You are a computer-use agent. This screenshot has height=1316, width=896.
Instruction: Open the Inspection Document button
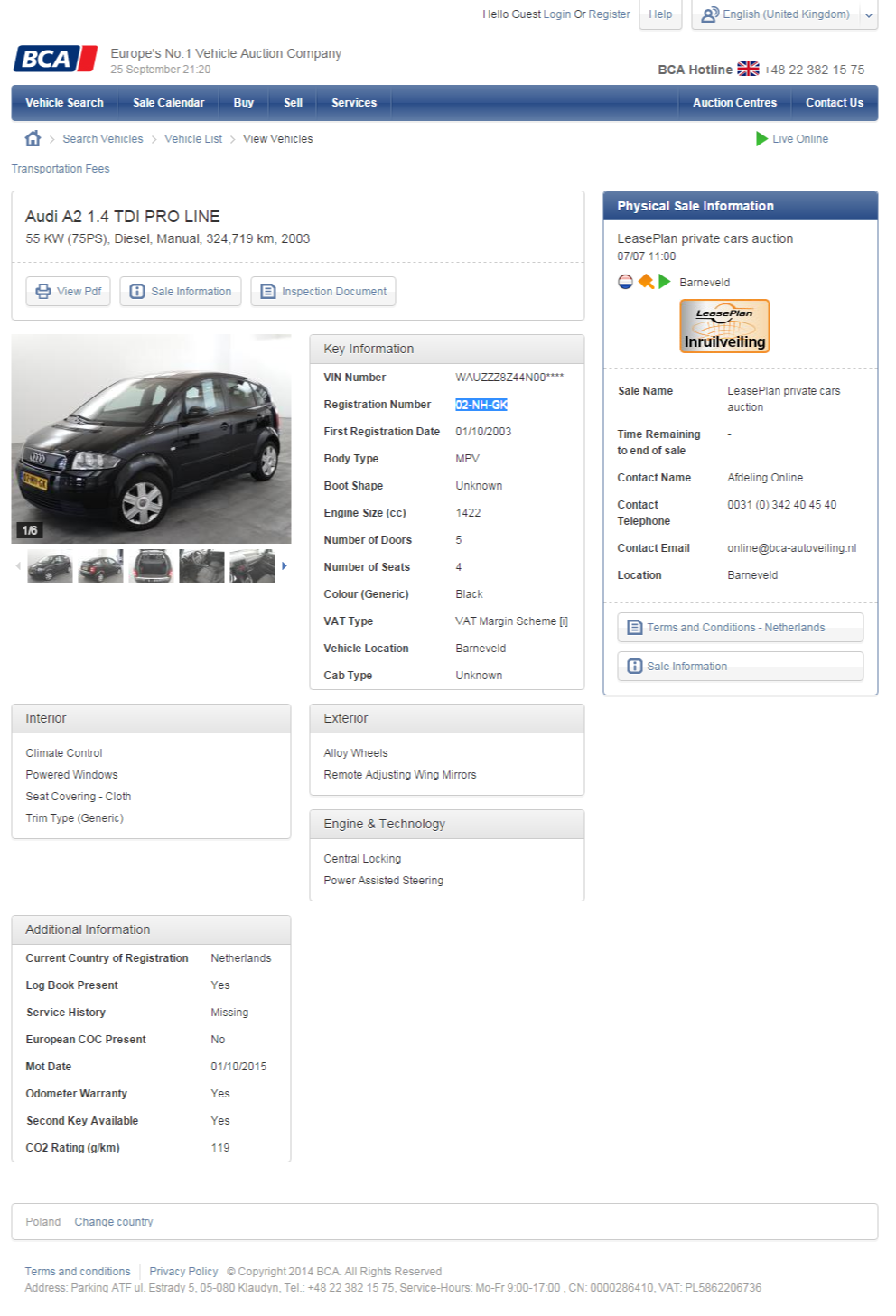coord(322,291)
